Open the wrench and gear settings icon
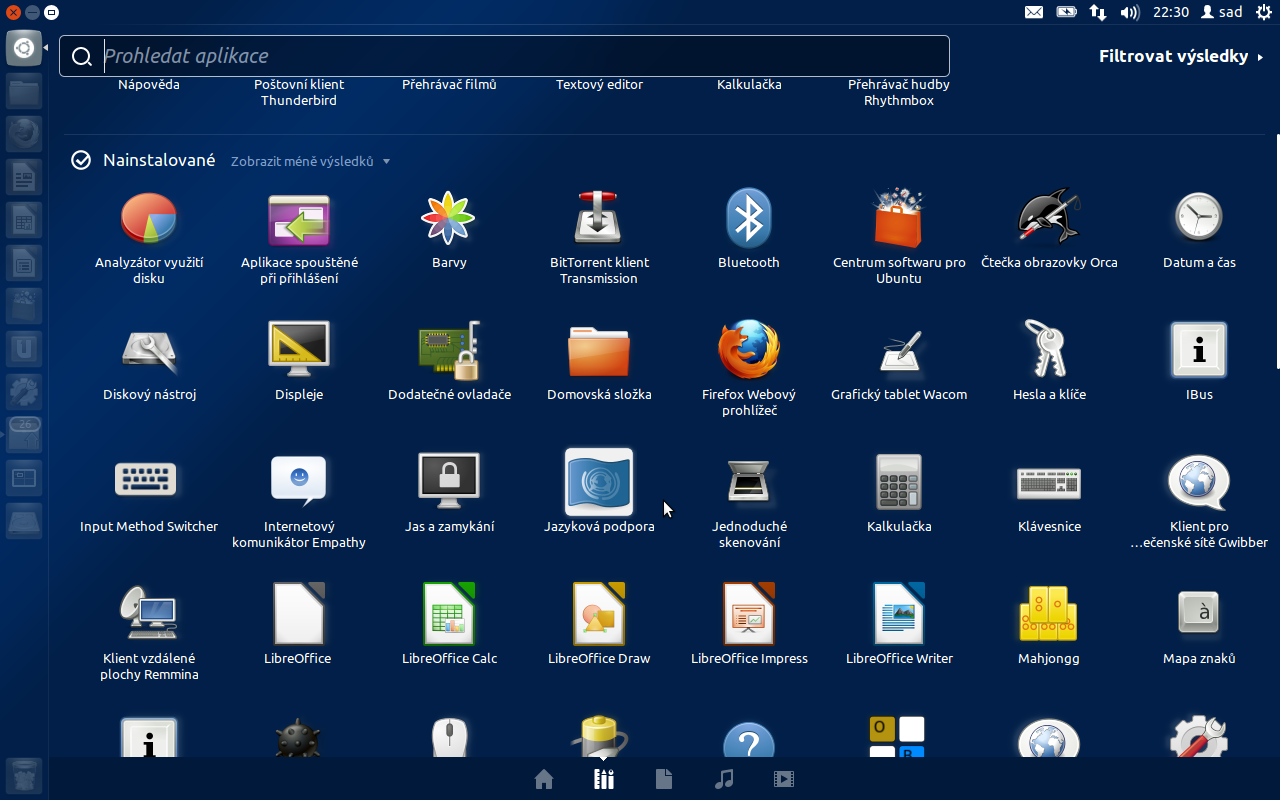 point(1199,737)
